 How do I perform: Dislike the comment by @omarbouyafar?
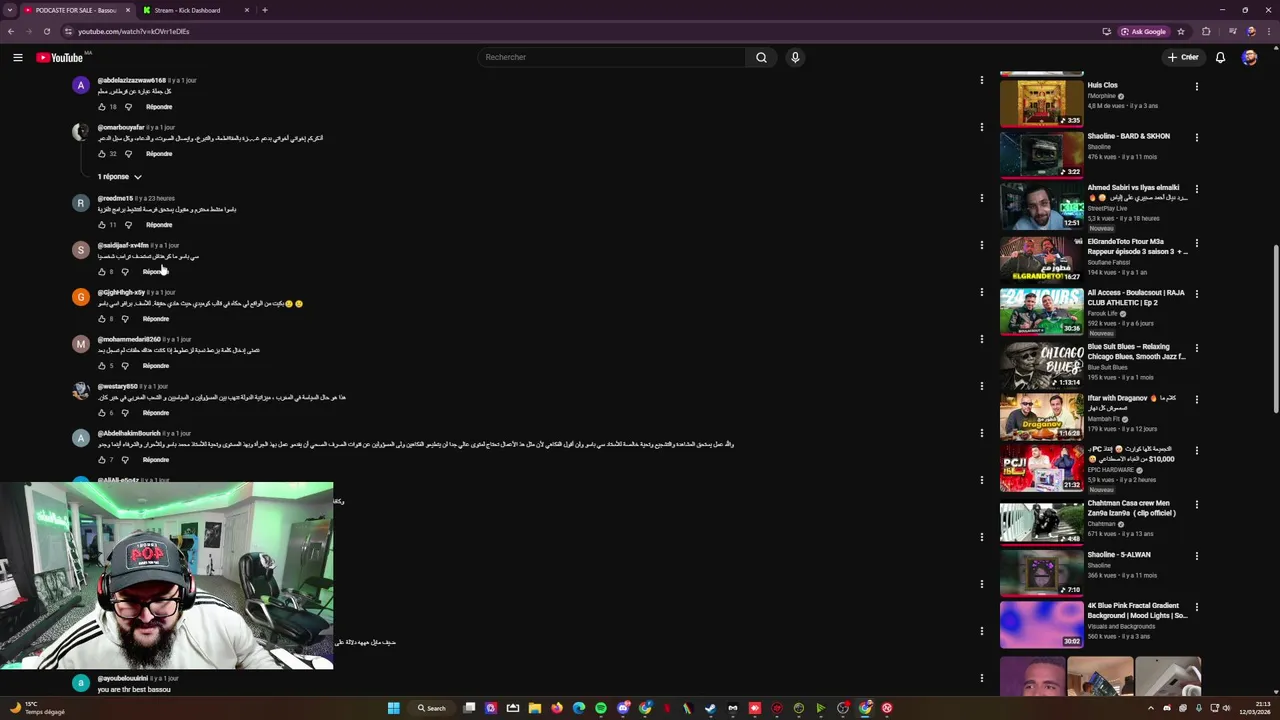128,154
